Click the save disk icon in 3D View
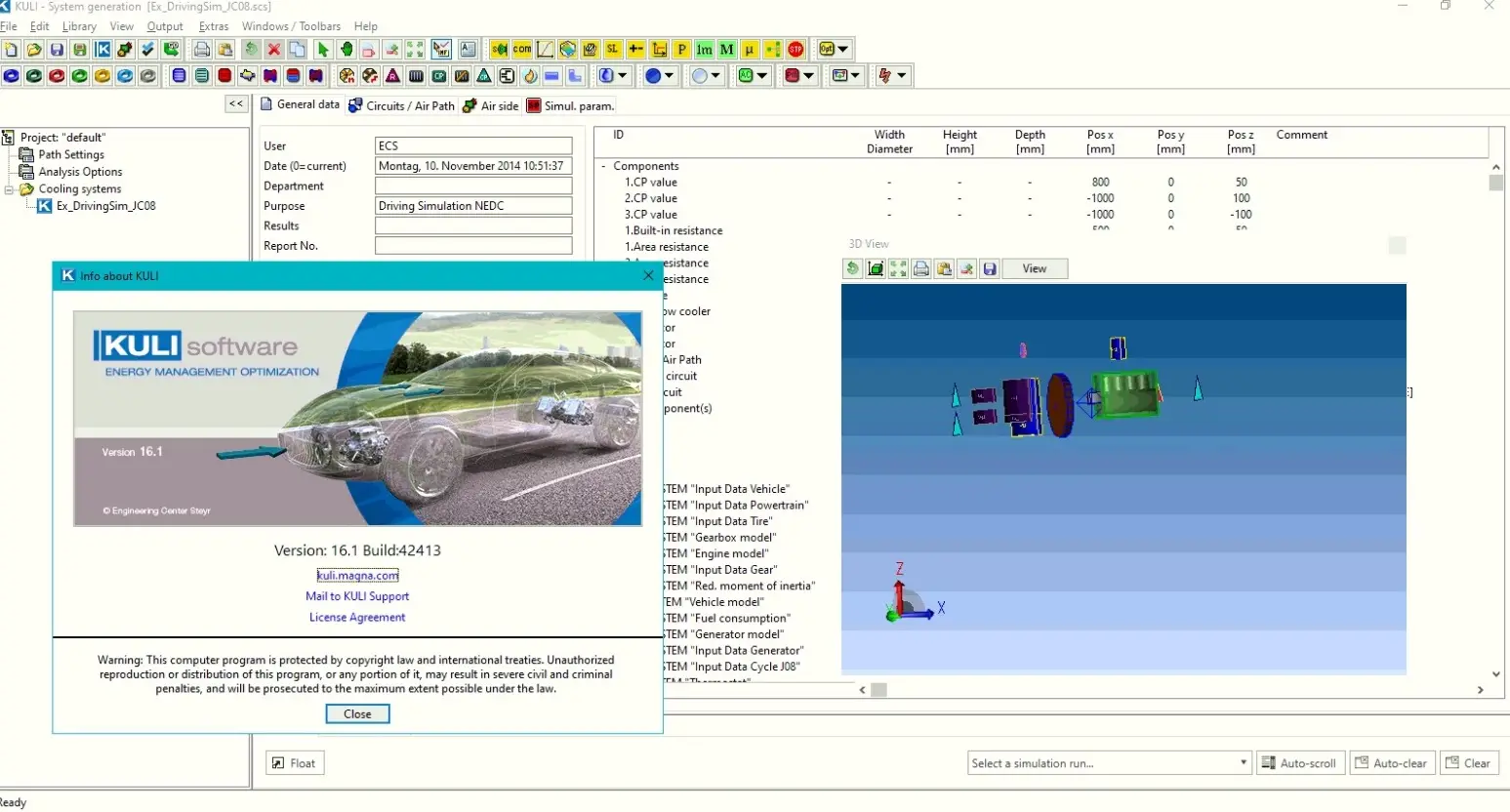This screenshot has height=812, width=1510. click(x=990, y=268)
